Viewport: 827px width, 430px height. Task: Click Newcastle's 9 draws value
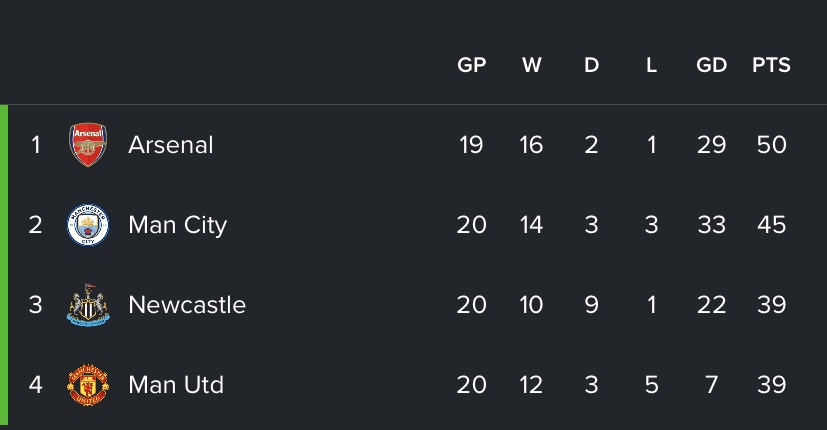(591, 305)
